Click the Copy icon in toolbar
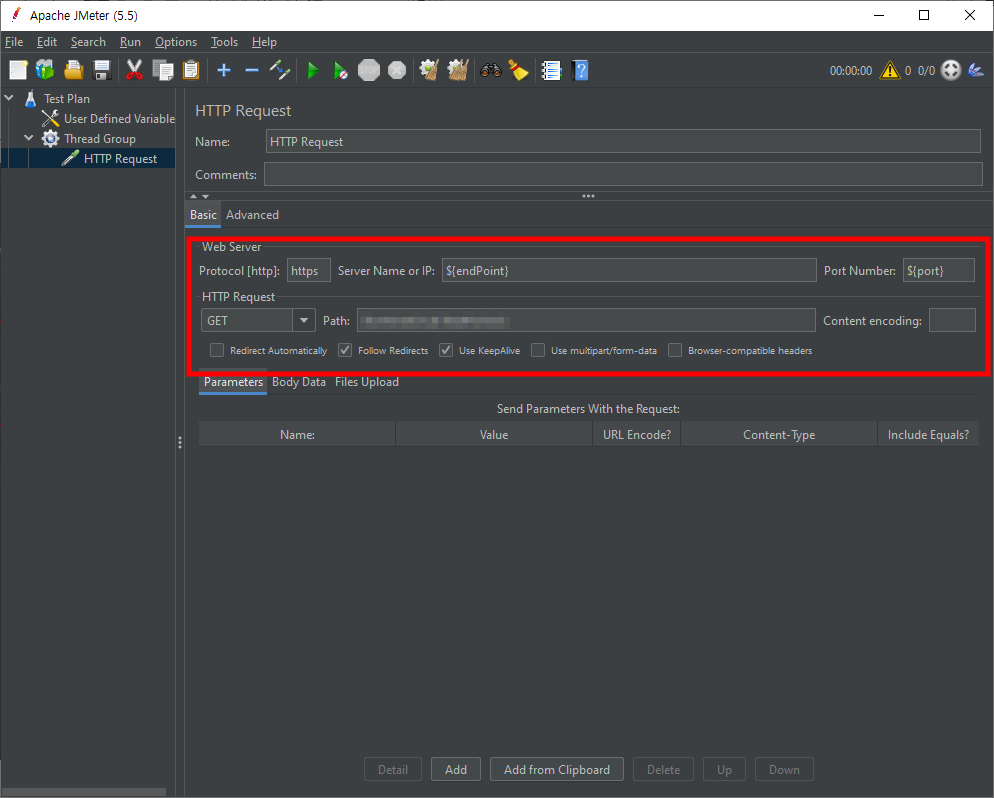The width and height of the screenshot is (994, 798). [x=163, y=70]
